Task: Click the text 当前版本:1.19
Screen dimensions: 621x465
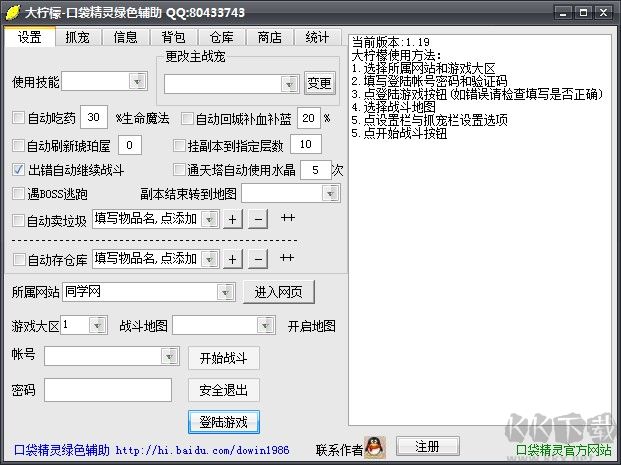Action: coord(391,42)
